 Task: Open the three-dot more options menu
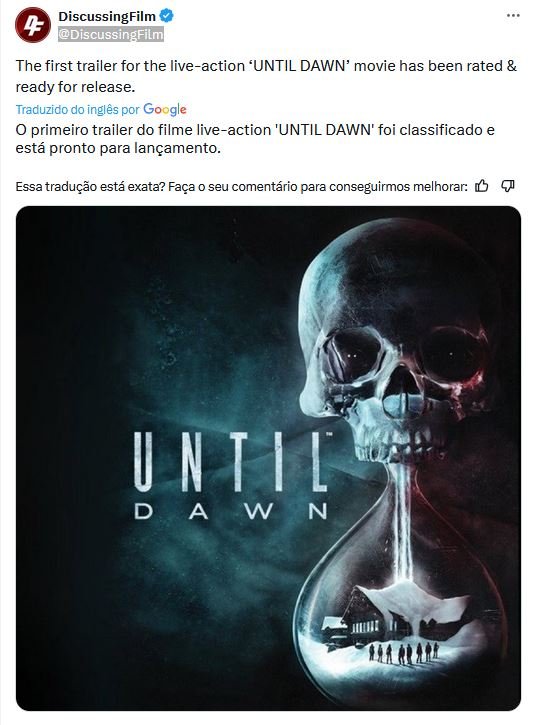tap(513, 16)
